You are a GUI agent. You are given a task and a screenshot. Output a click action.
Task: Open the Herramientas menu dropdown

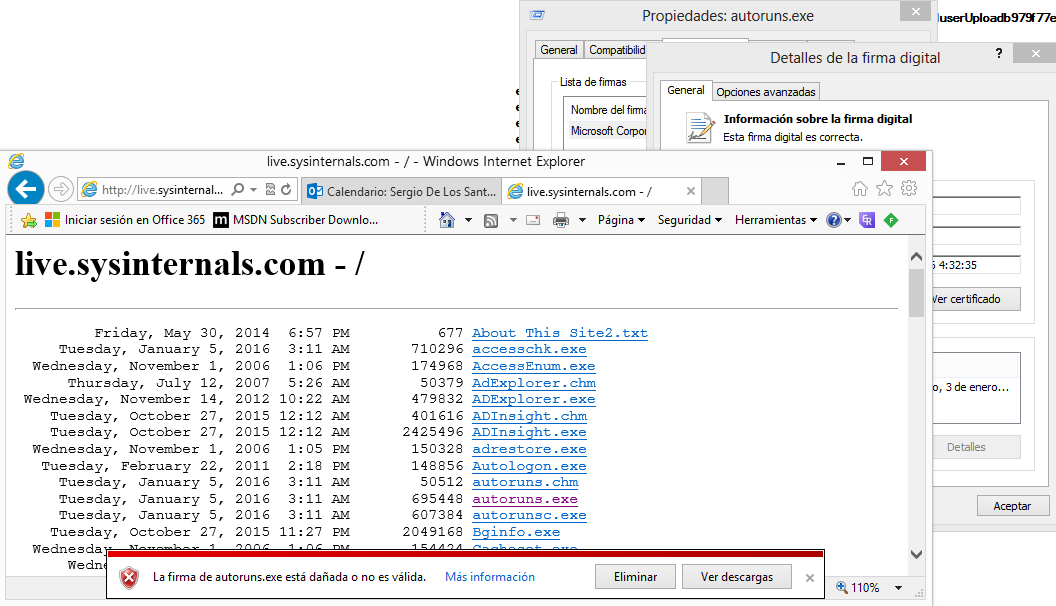pyautogui.click(x=776, y=220)
